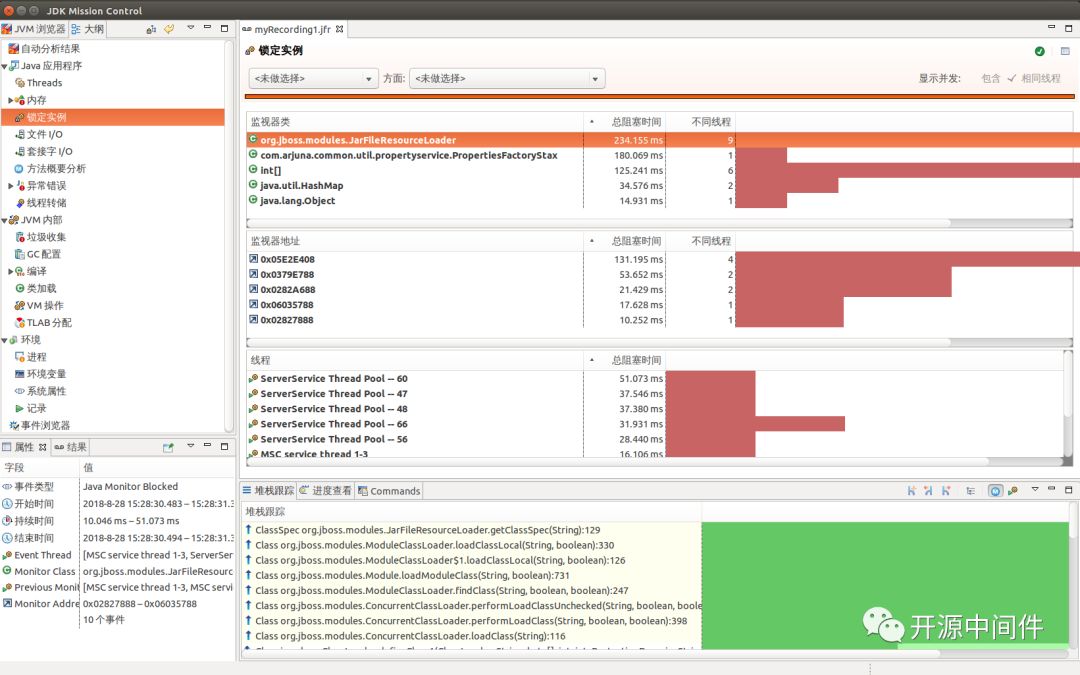Open first 未做选择 dropdown
1080x675 pixels.
point(313,79)
